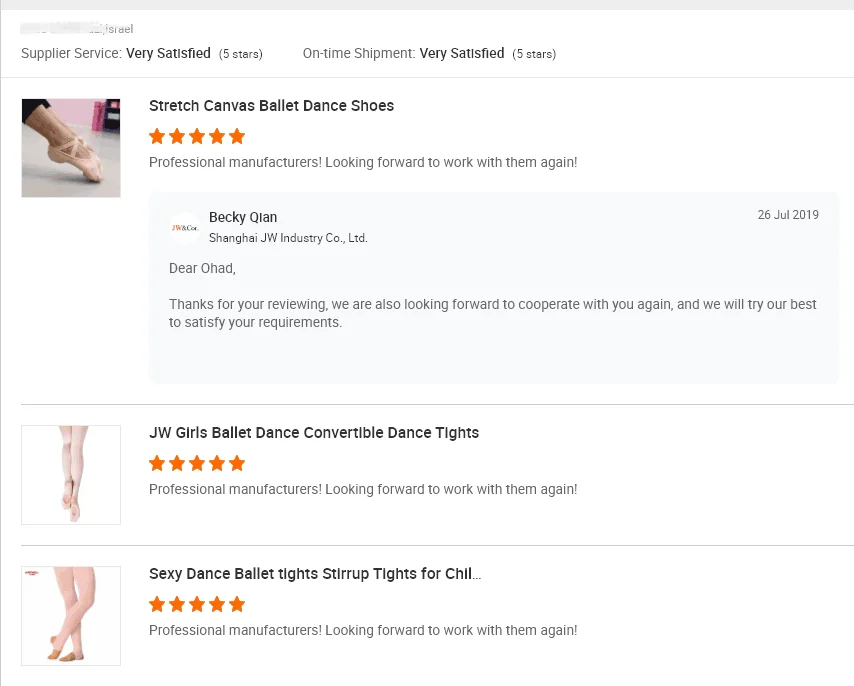Image resolution: width=854 pixels, height=686 pixels.
Task: Click review text under Stretch Canvas Shoes
Action: (x=363, y=162)
